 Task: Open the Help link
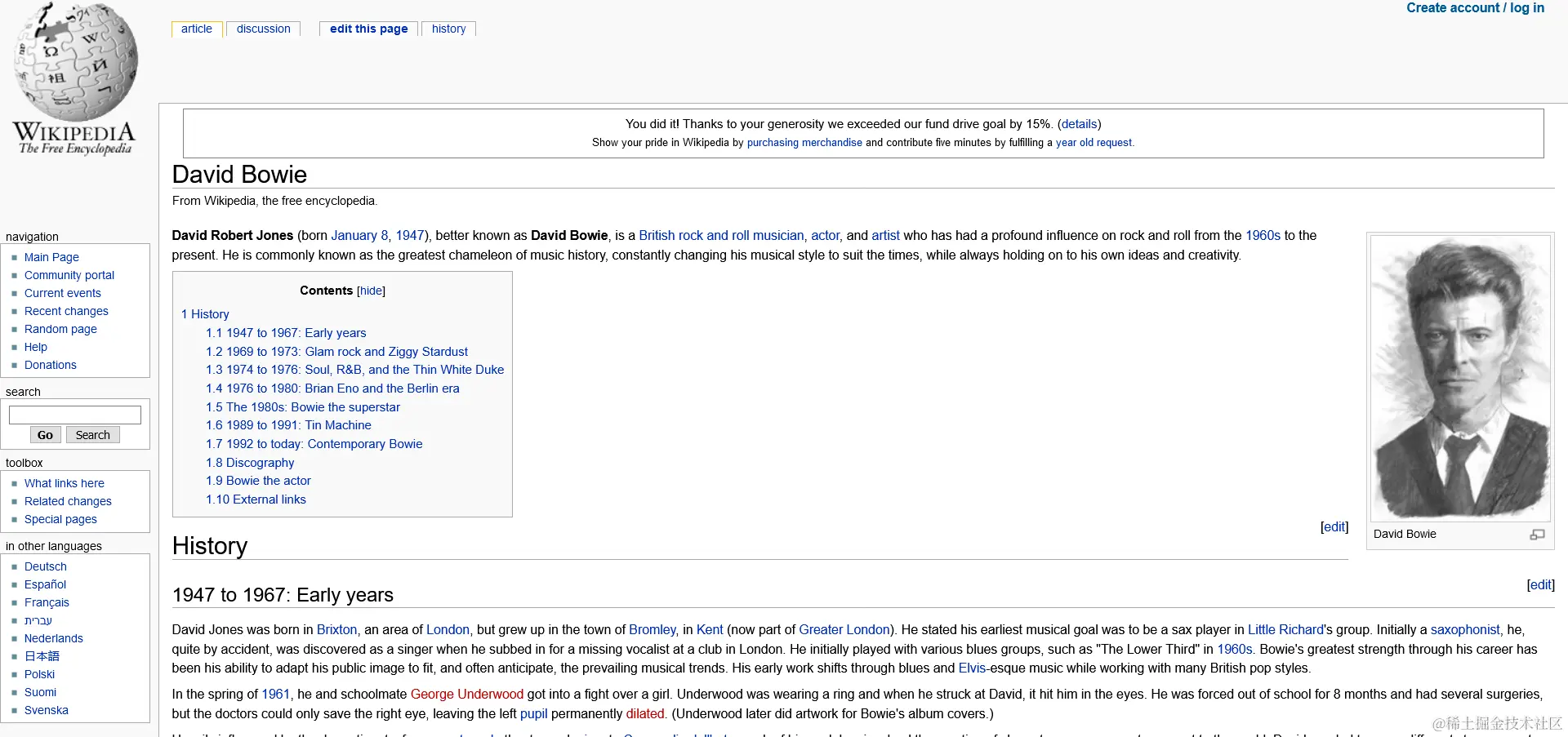pyautogui.click(x=36, y=347)
